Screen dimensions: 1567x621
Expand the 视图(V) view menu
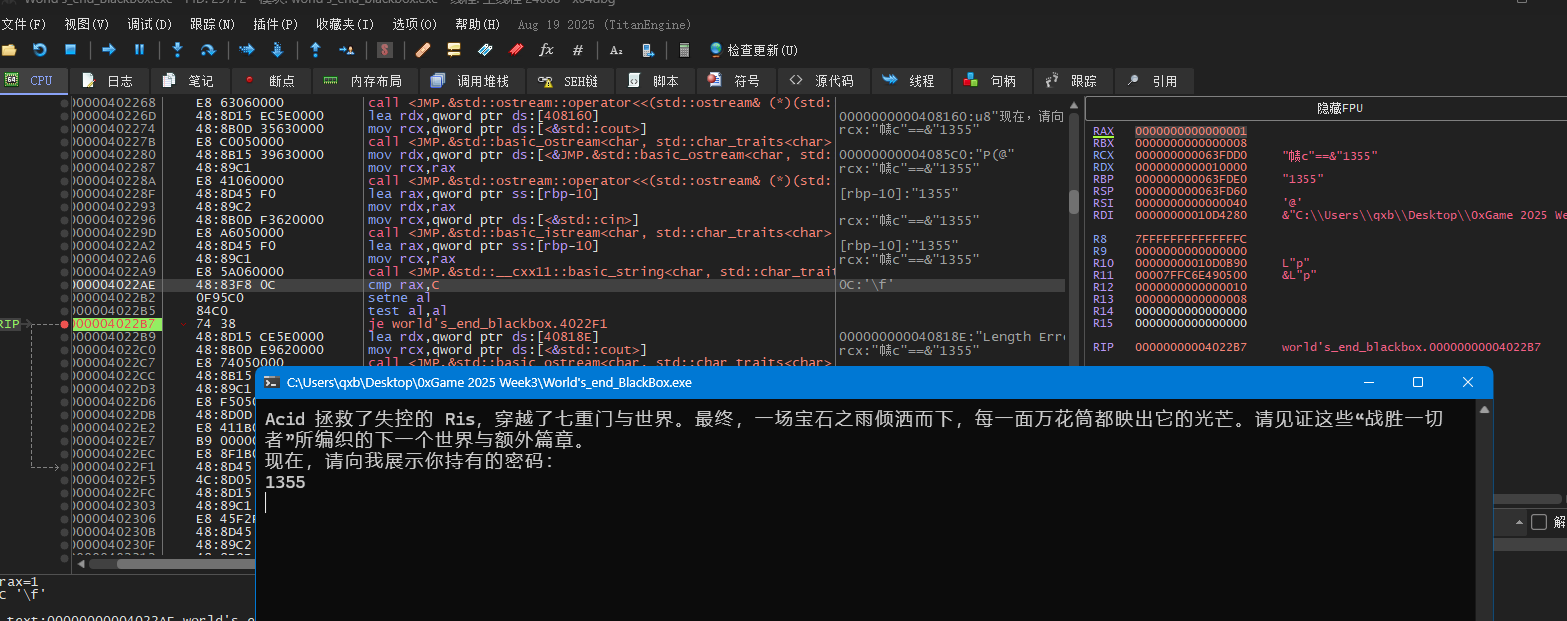(x=87, y=24)
